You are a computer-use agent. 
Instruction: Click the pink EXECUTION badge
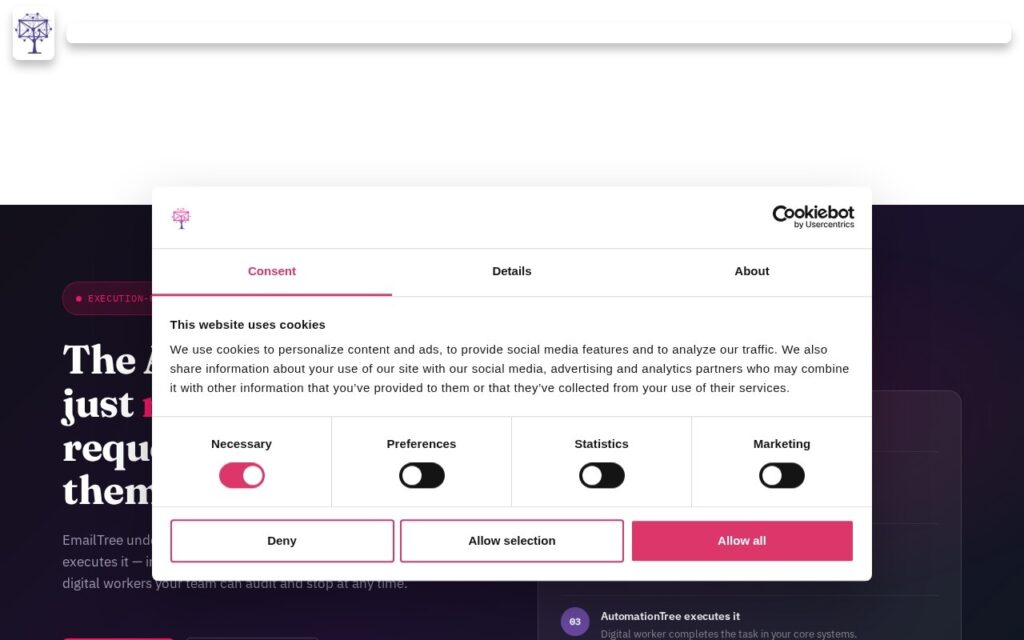tap(108, 298)
